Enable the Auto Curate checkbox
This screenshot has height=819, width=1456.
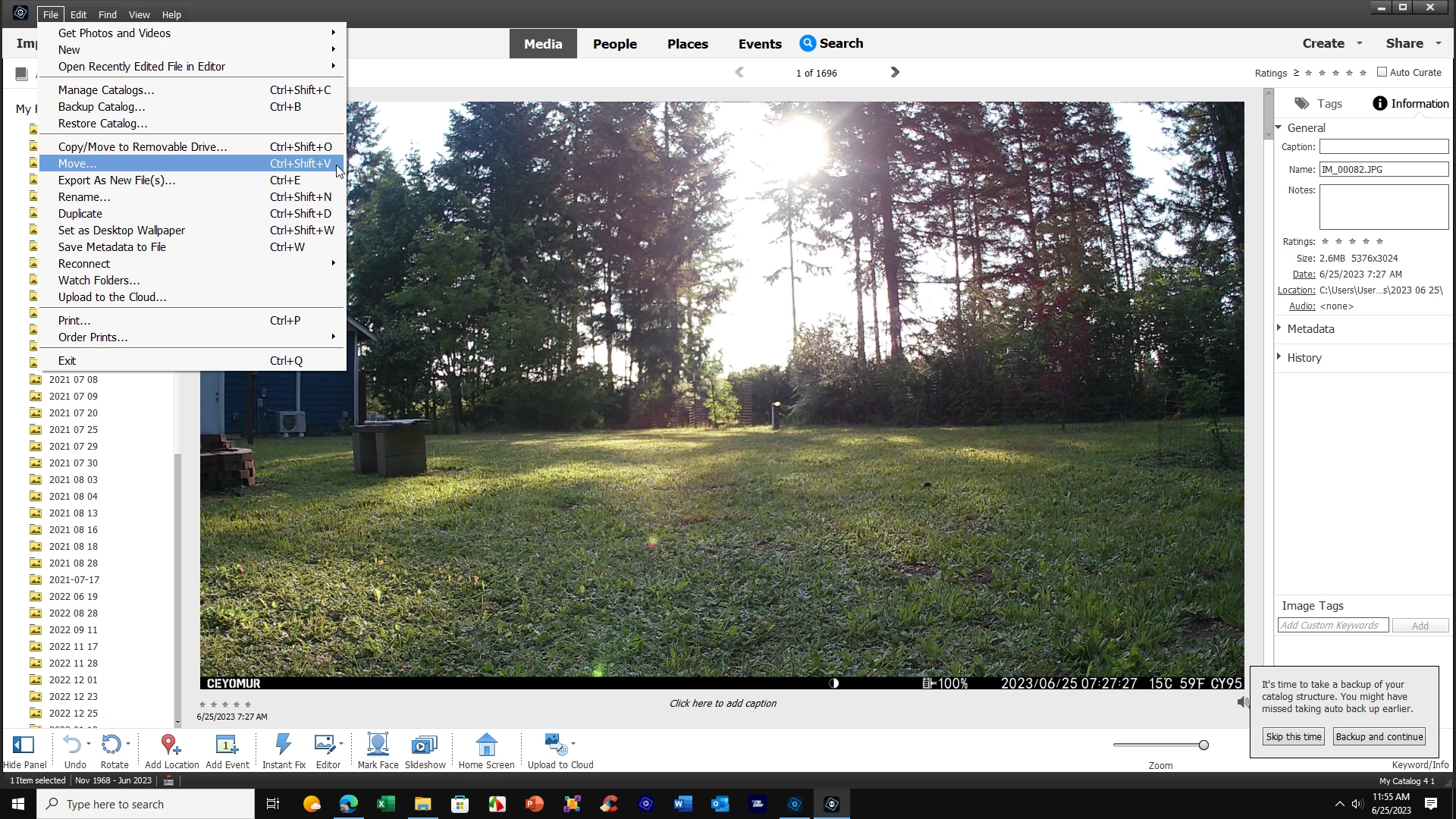tap(1382, 72)
